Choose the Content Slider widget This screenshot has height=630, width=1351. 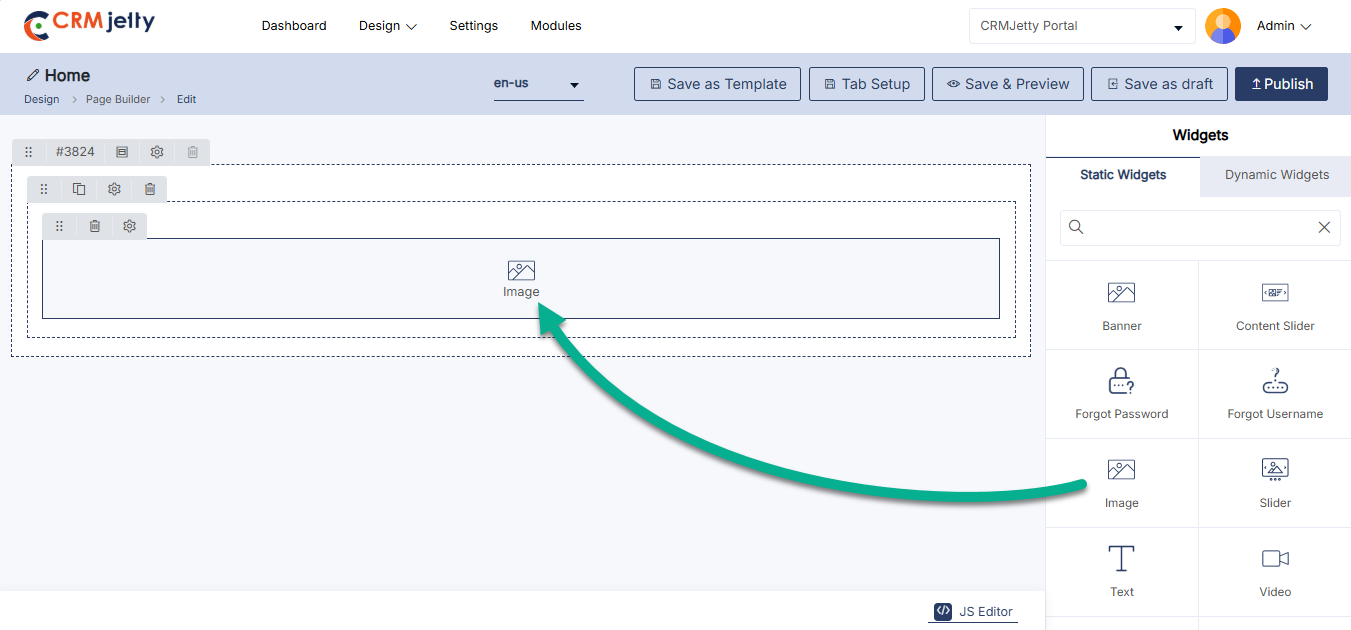[1275, 305]
